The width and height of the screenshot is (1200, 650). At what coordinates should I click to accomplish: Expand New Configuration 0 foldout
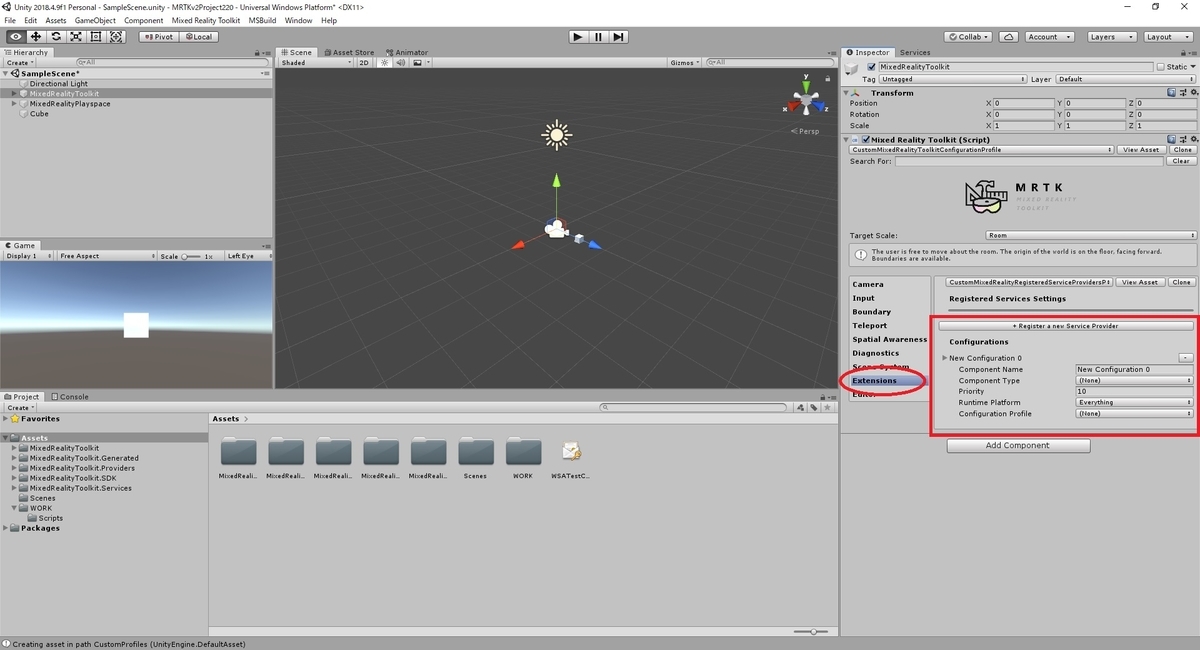(945, 358)
